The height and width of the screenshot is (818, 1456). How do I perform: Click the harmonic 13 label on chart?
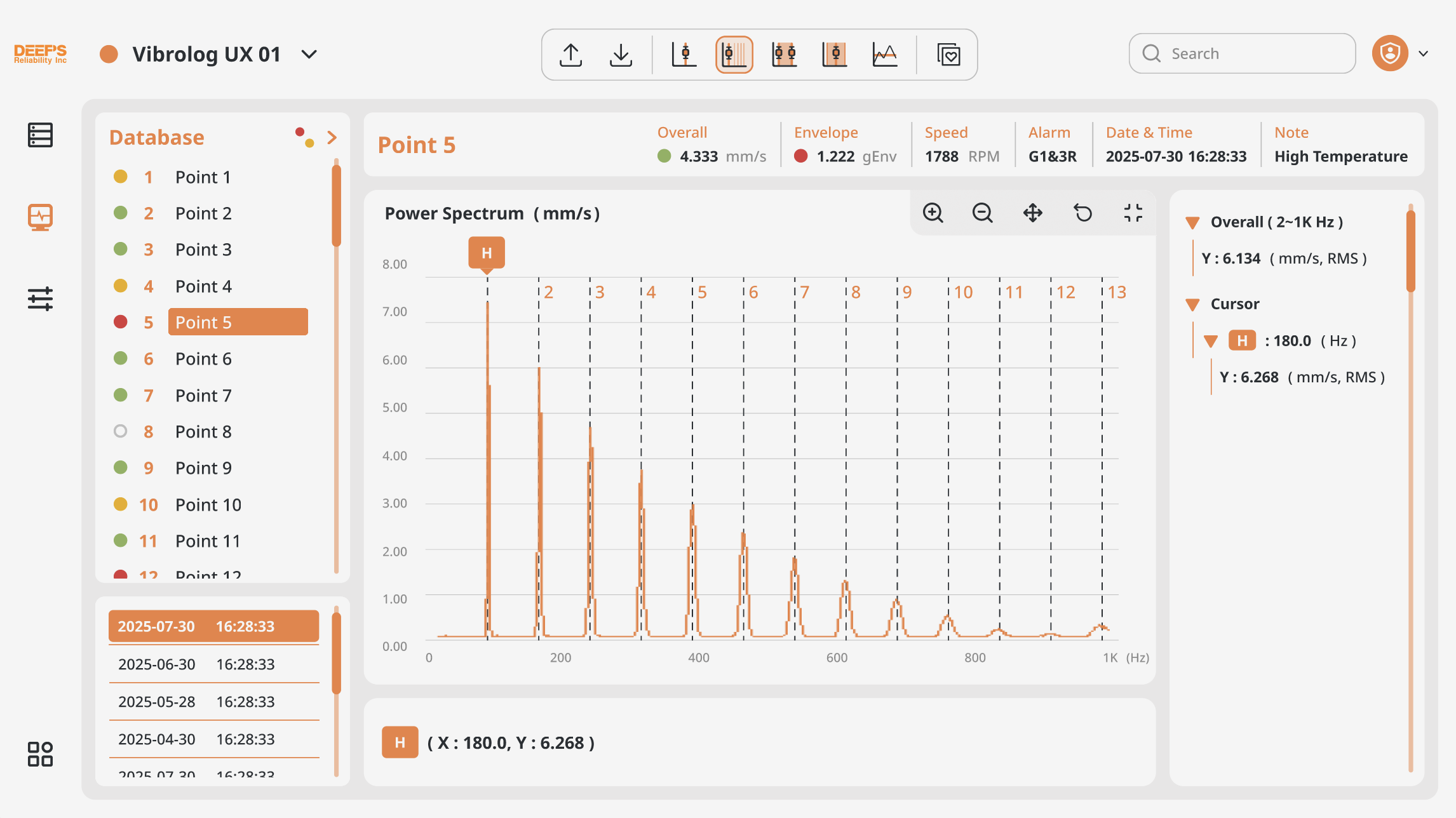[1117, 293]
